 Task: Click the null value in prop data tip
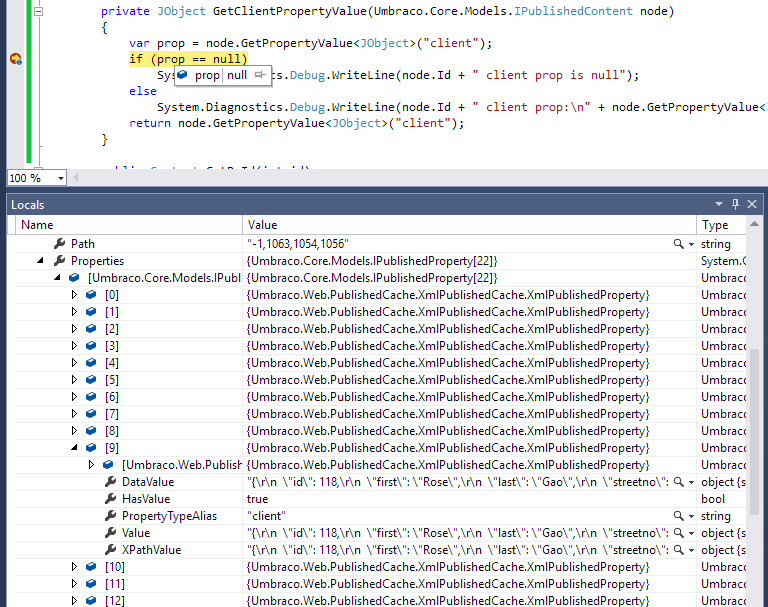point(237,75)
